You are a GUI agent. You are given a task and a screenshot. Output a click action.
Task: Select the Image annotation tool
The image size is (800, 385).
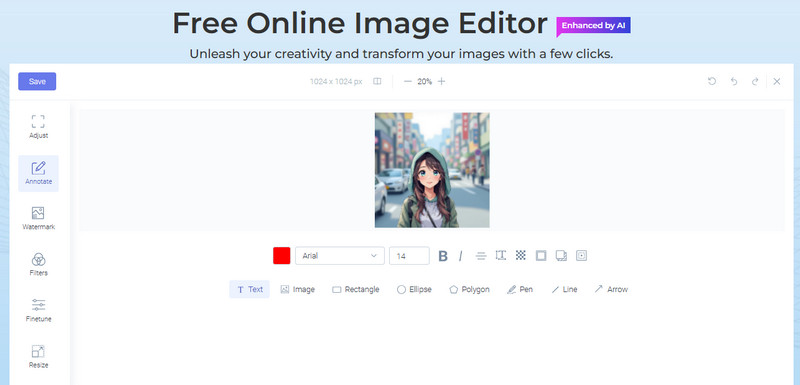pos(297,289)
